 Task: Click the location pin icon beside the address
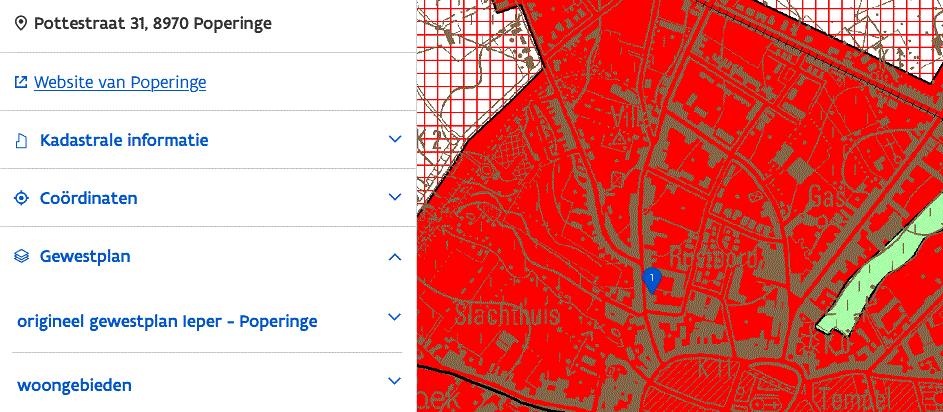point(21,23)
